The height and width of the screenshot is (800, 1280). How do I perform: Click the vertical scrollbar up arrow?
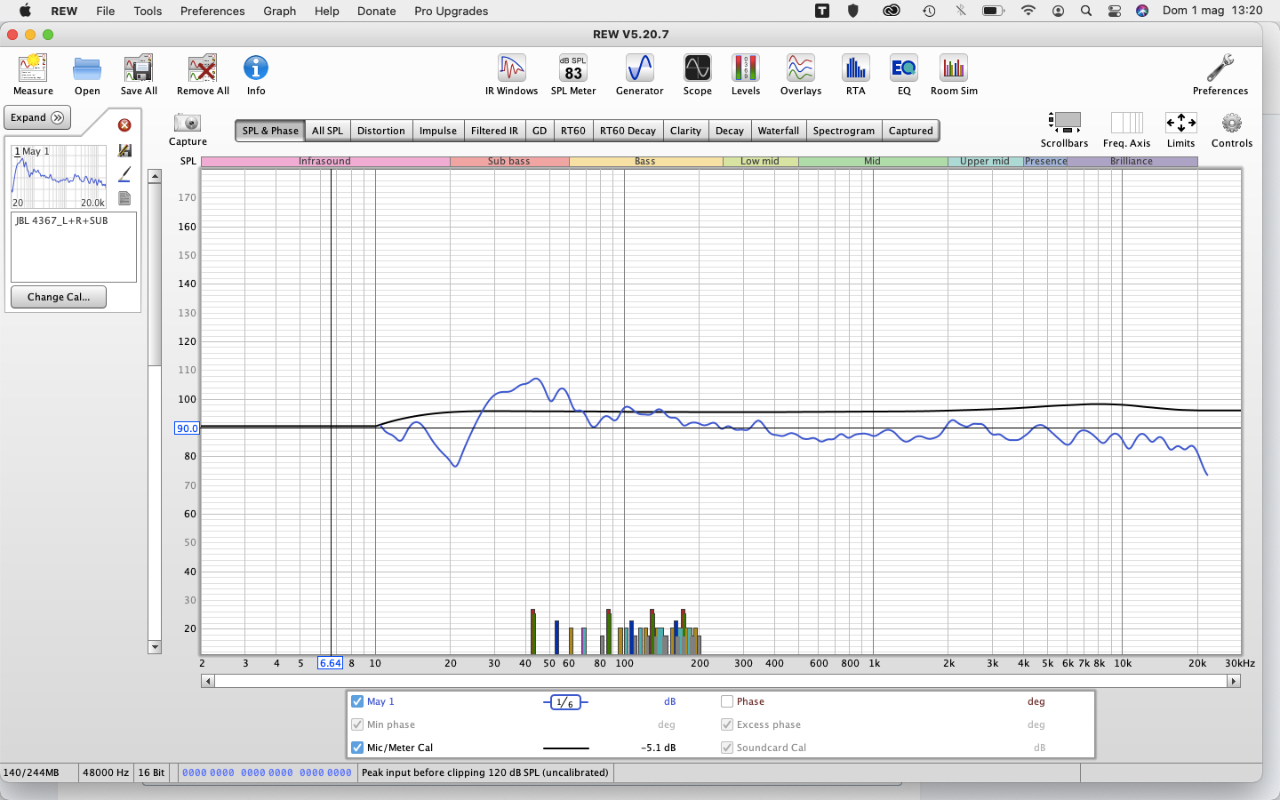click(x=154, y=176)
